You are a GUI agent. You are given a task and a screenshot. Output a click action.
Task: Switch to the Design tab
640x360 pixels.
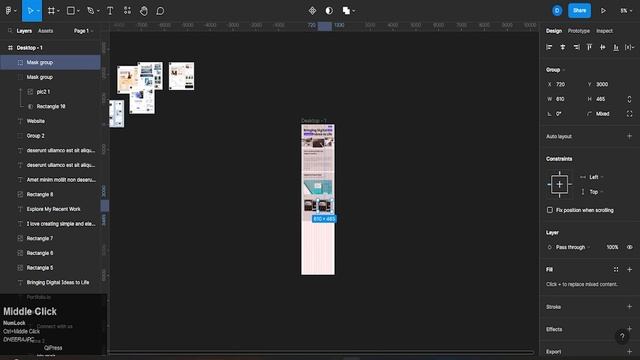click(x=554, y=31)
